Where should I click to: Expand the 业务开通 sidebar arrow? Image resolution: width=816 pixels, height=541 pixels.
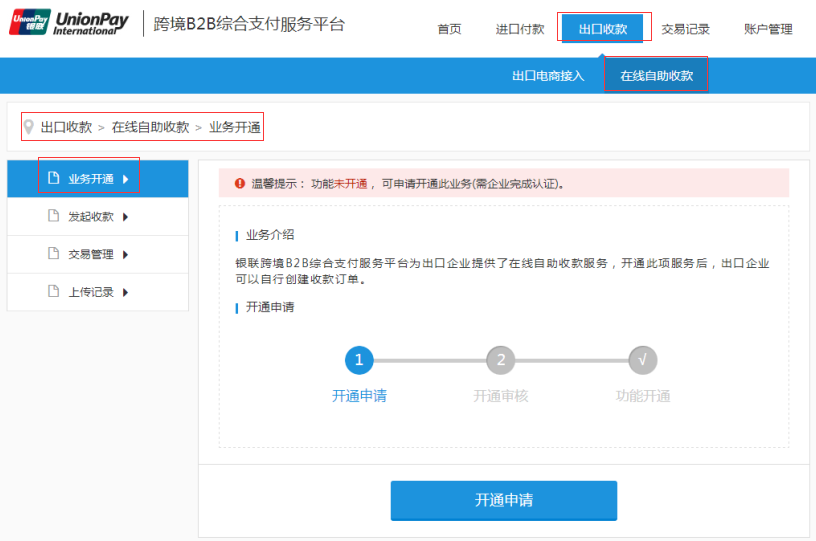click(126, 179)
